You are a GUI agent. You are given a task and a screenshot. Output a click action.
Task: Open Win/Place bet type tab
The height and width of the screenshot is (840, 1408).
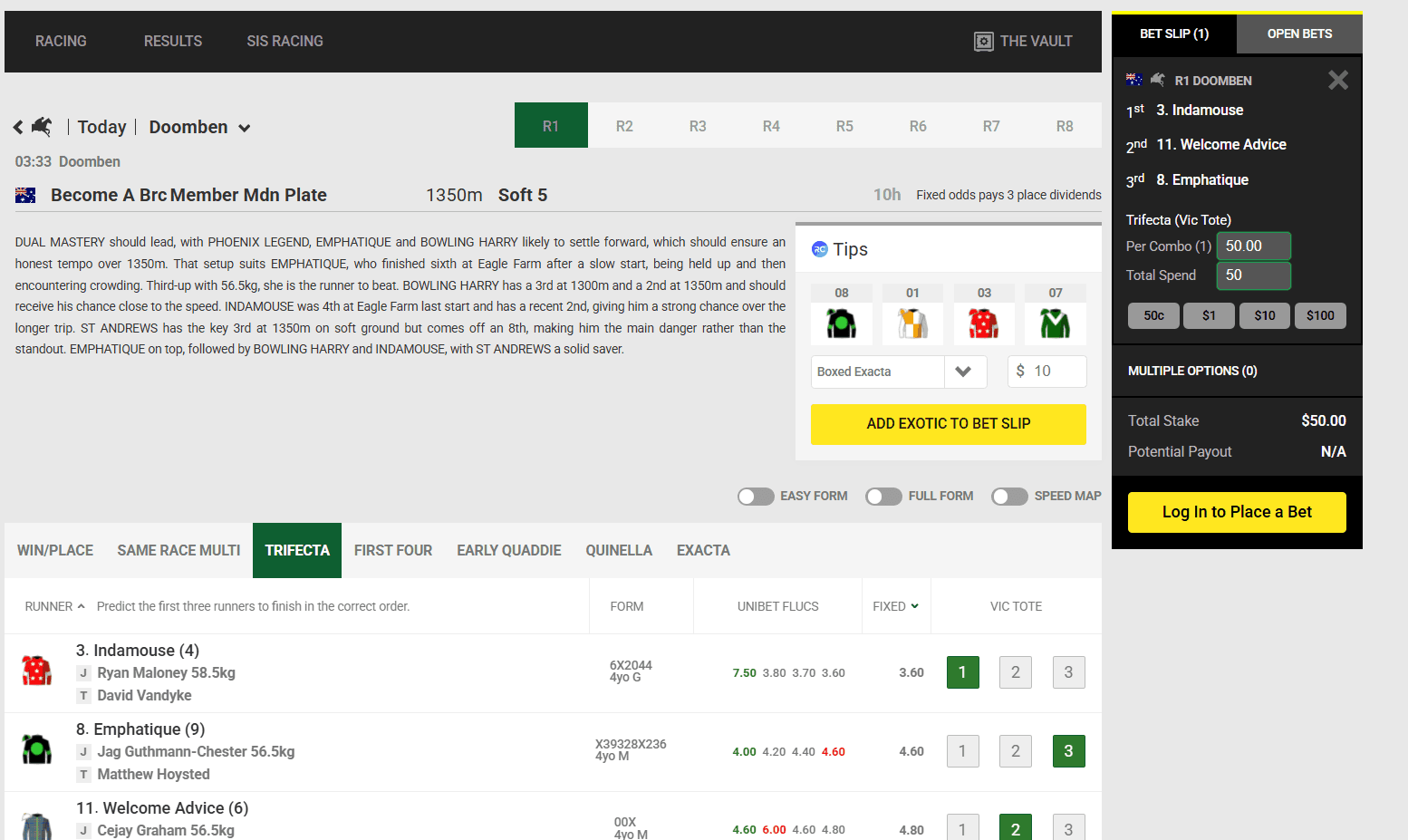[55, 550]
